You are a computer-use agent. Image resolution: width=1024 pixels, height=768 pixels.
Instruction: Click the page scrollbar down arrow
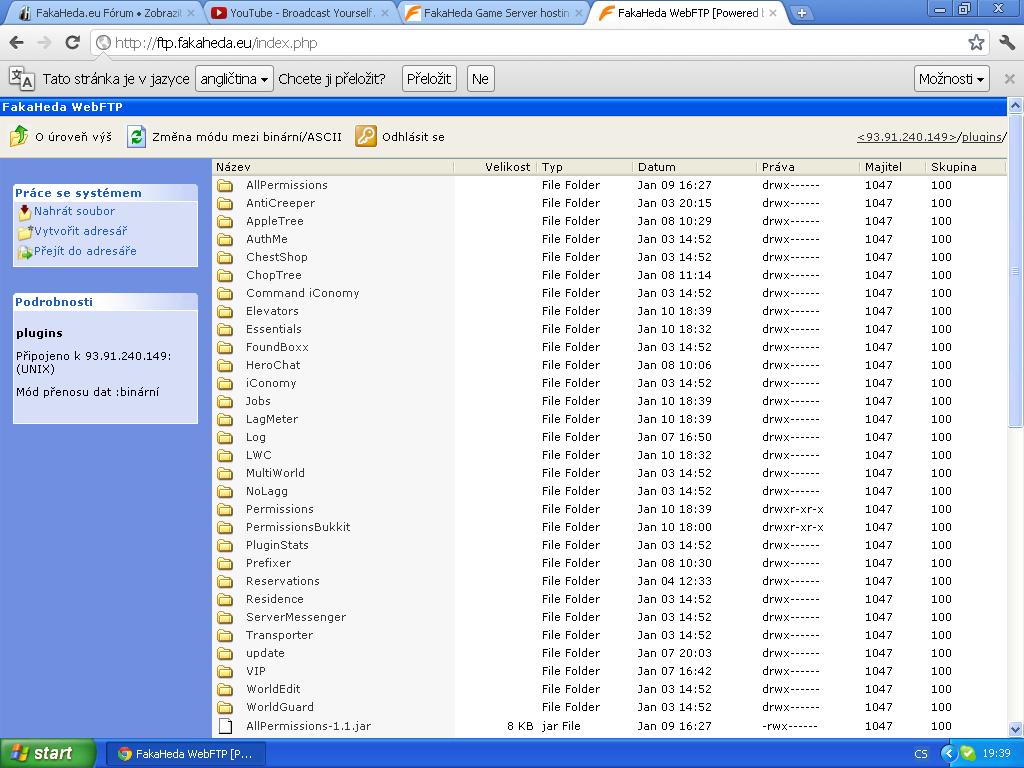point(1015,729)
